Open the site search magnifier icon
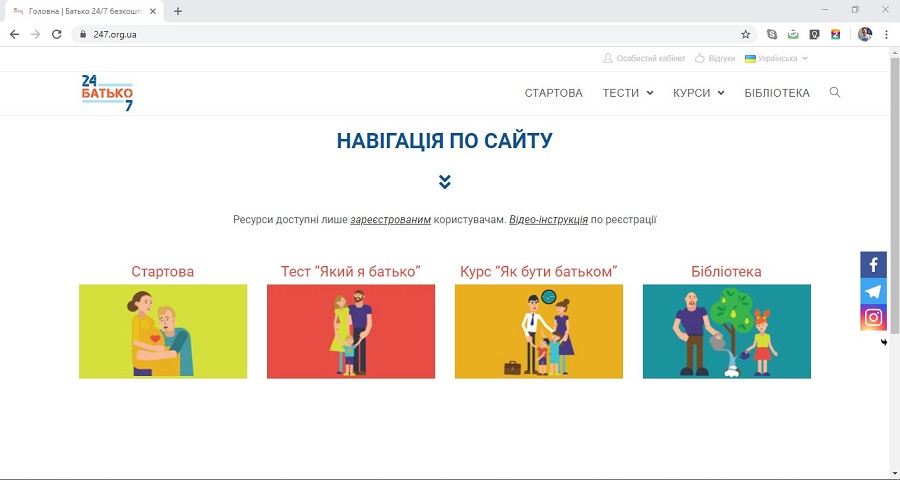The width and height of the screenshot is (900, 480). pyautogui.click(x=835, y=92)
